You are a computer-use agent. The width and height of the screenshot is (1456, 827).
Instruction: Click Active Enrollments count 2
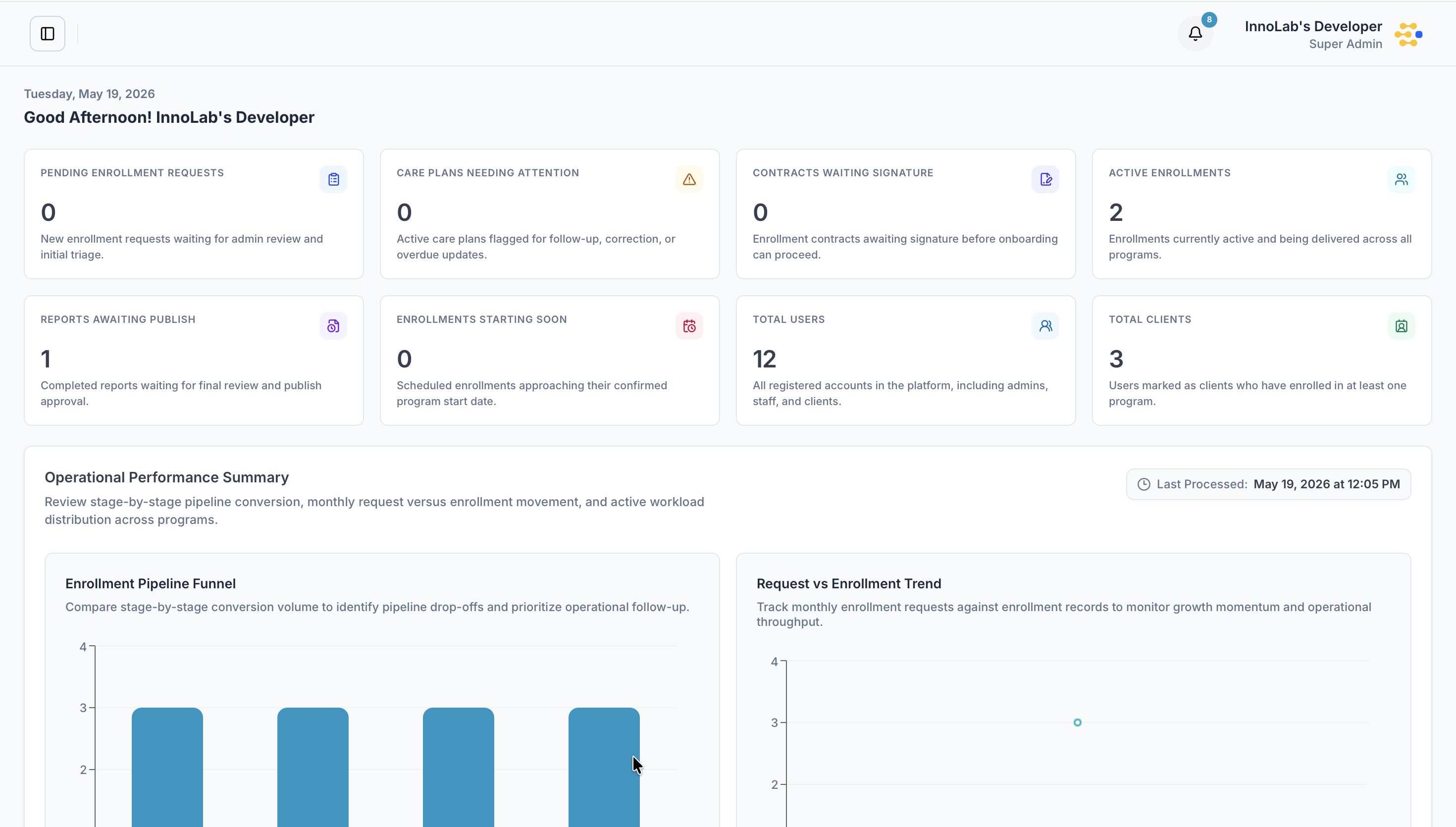pyautogui.click(x=1116, y=212)
